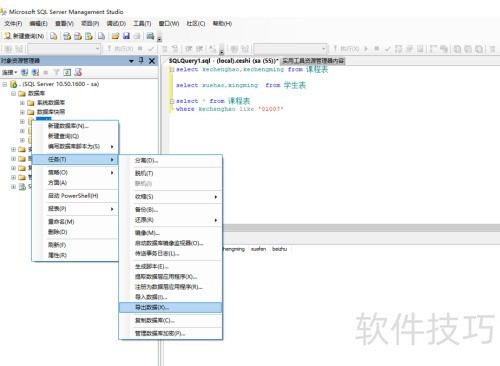Screen dimensions: 500x366
Task: Expand the 系统数据库 folder
Action: tap(22, 103)
